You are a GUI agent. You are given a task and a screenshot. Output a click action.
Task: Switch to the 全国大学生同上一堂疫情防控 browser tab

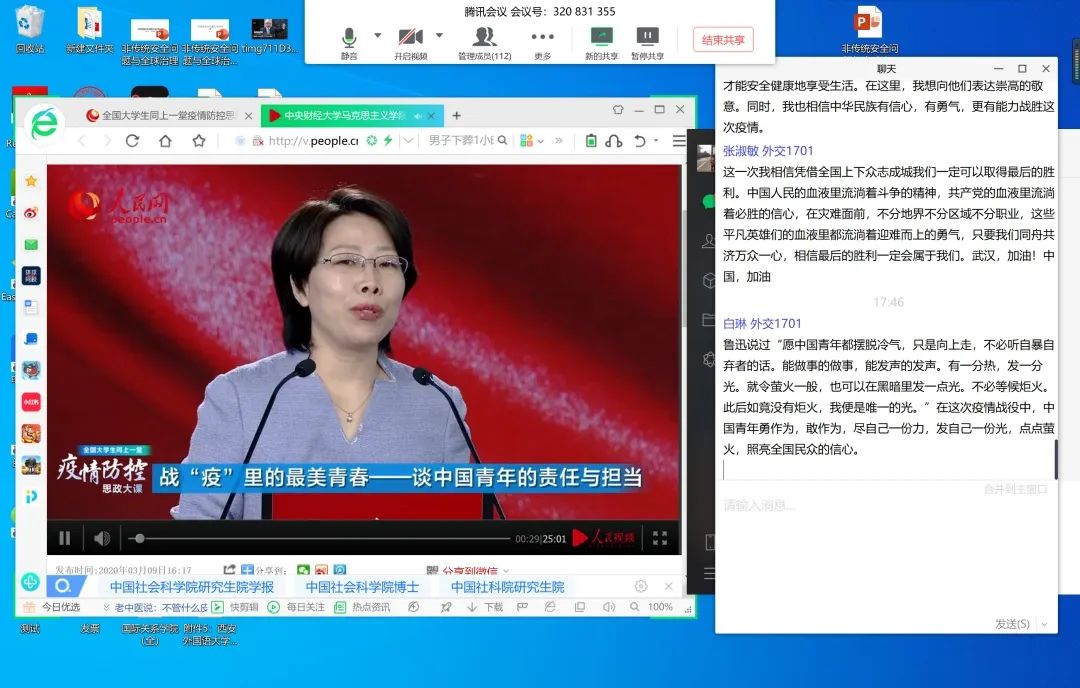point(165,115)
